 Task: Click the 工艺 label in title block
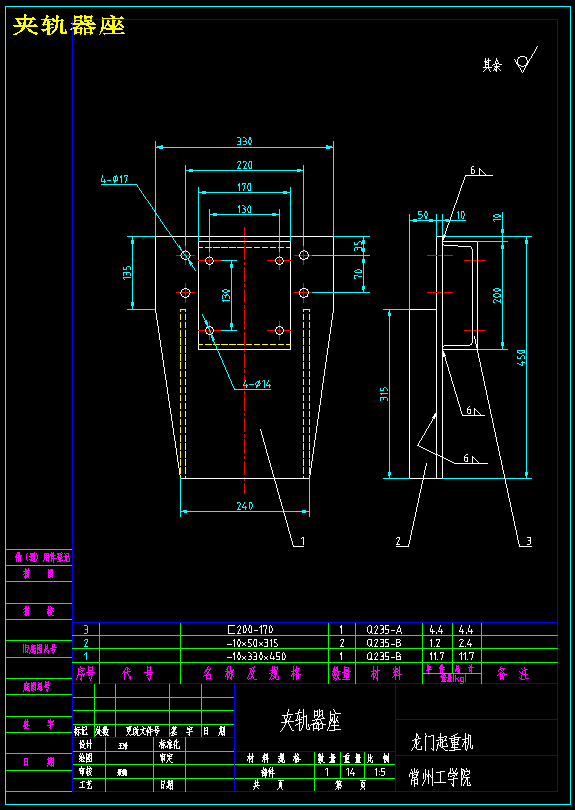pyautogui.click(x=86, y=785)
